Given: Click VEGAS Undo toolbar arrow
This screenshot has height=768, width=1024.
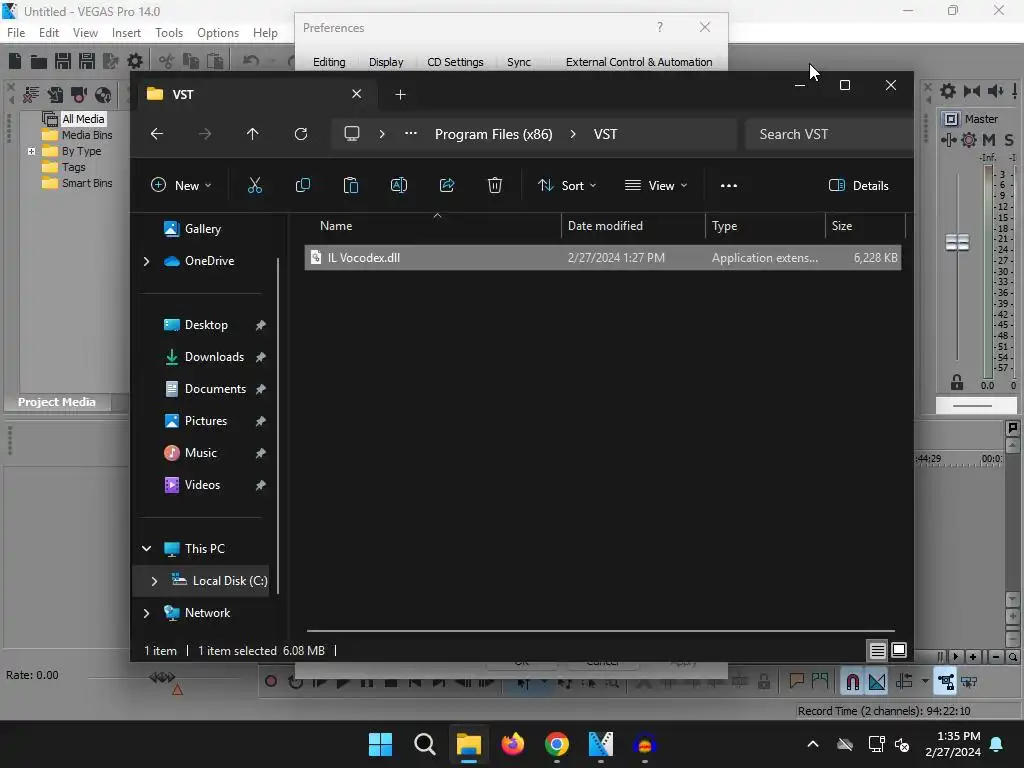Looking at the screenshot, I should click(x=251, y=61).
